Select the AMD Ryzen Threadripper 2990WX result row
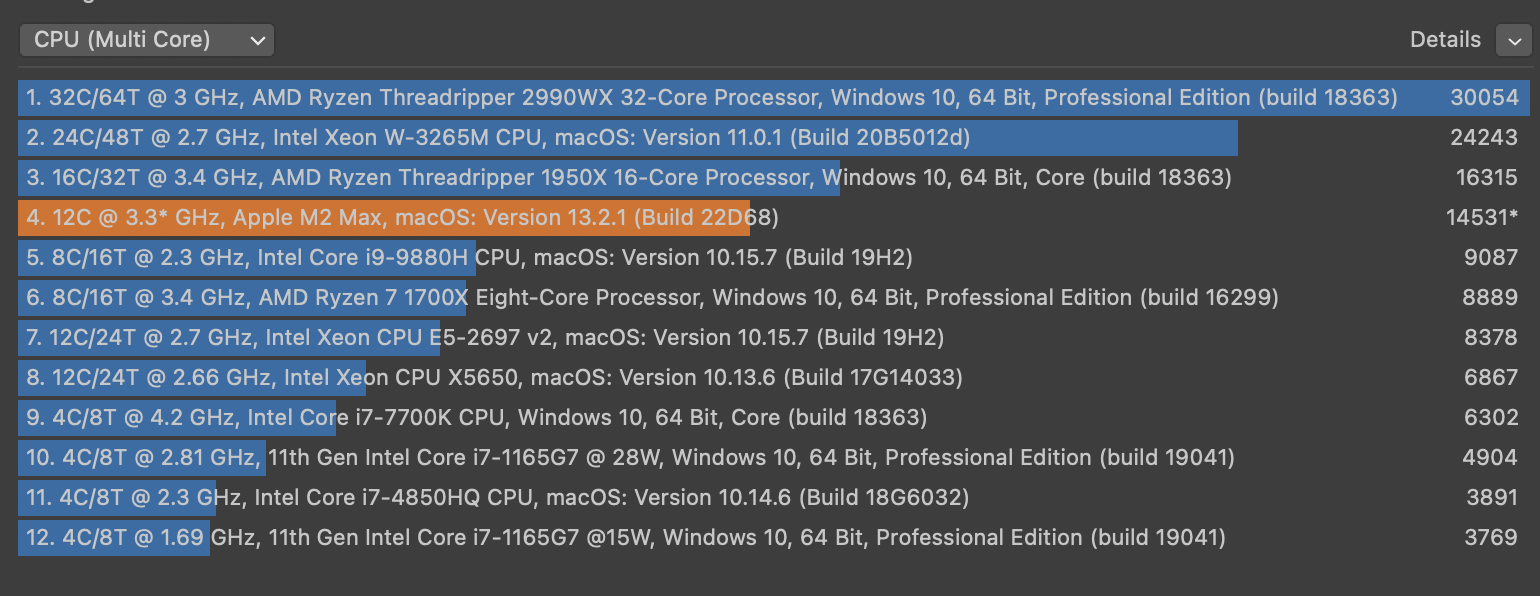1540x596 pixels. (774, 98)
